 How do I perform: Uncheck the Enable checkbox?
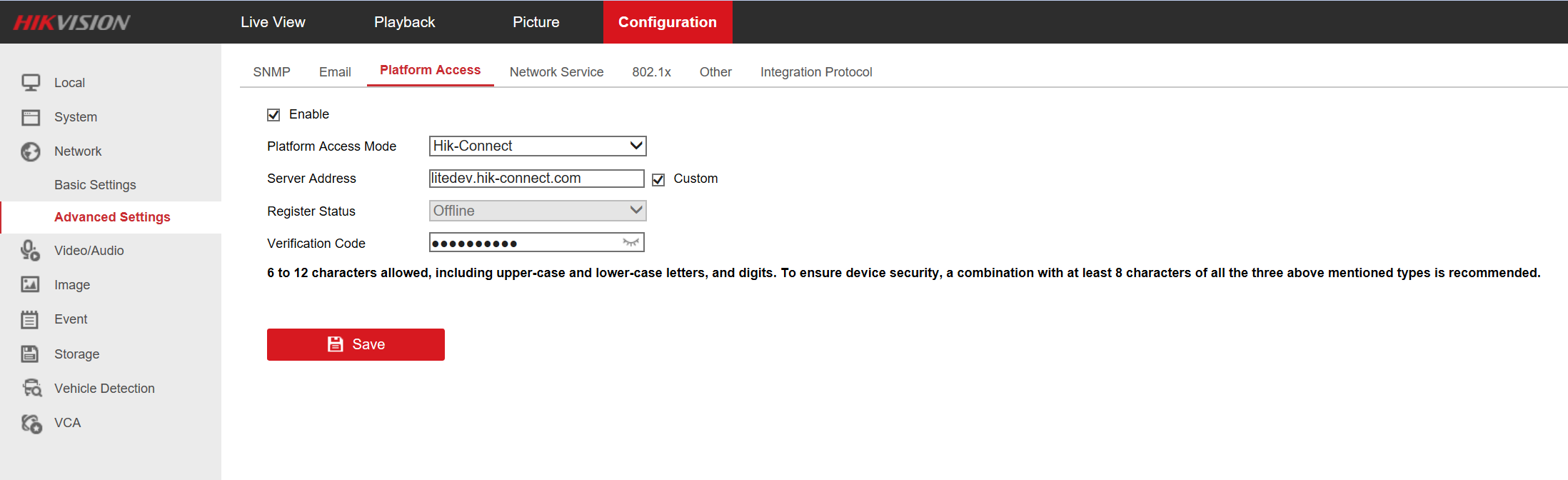click(x=273, y=115)
